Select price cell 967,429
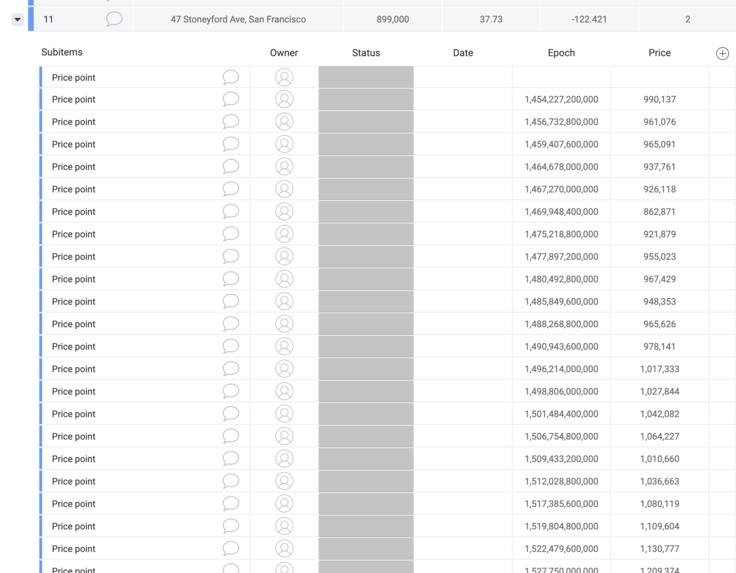Screen dimensions: 736x573 (x=659, y=279)
